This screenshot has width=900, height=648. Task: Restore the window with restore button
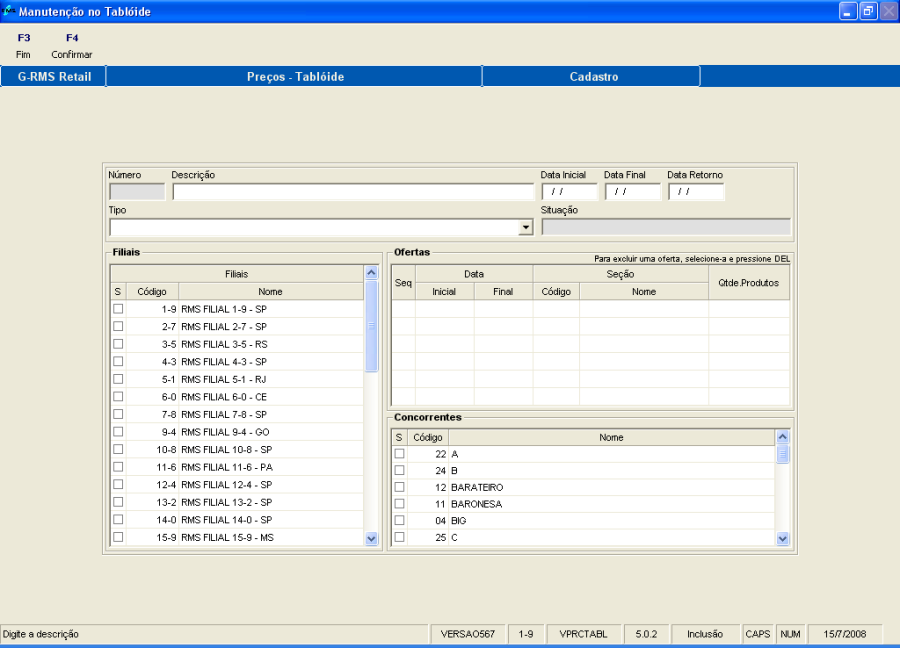(868, 11)
